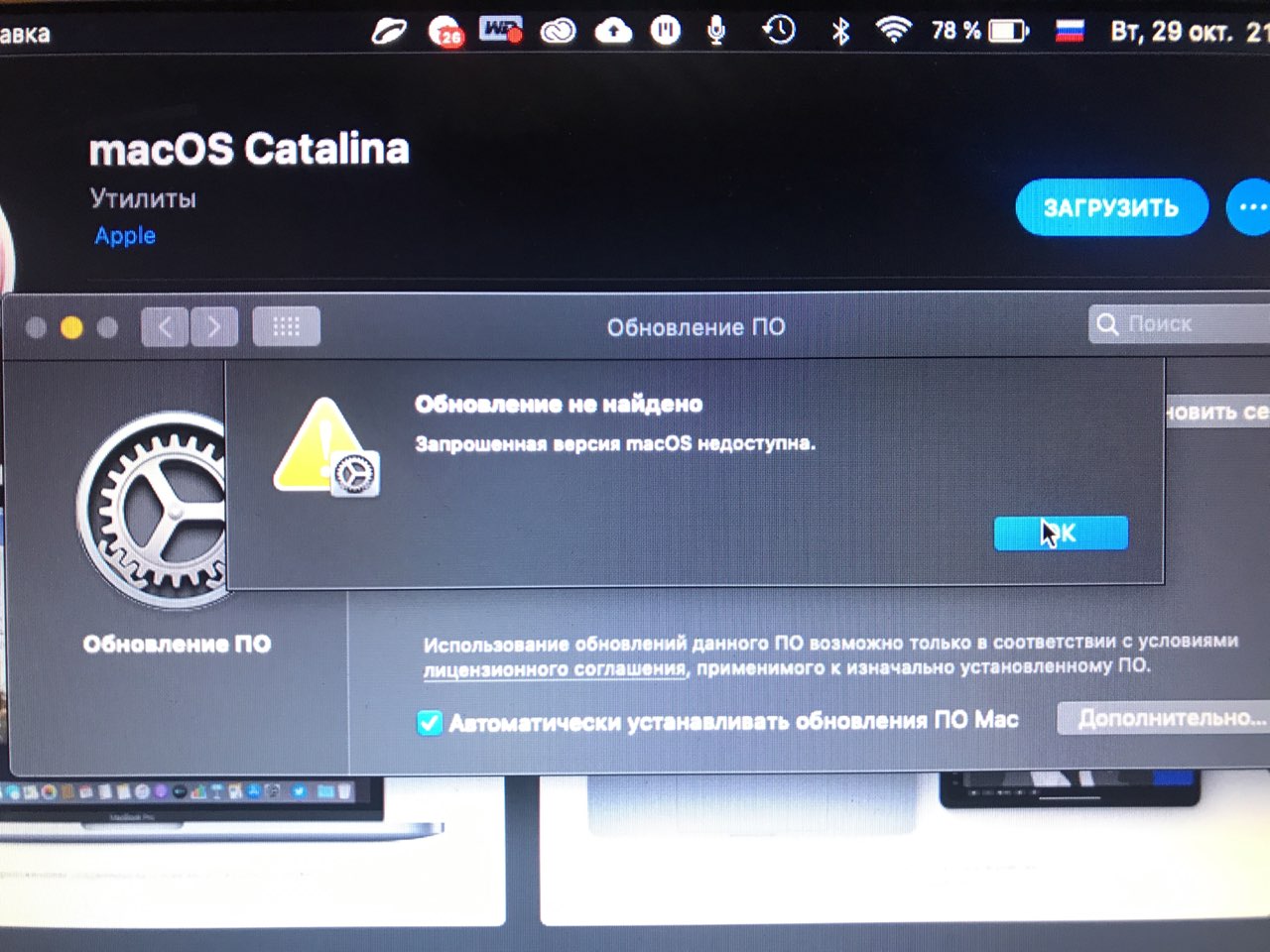Viewport: 1270px width, 952px height.
Task: Switch input language via Russian flag
Action: tap(1070, 31)
